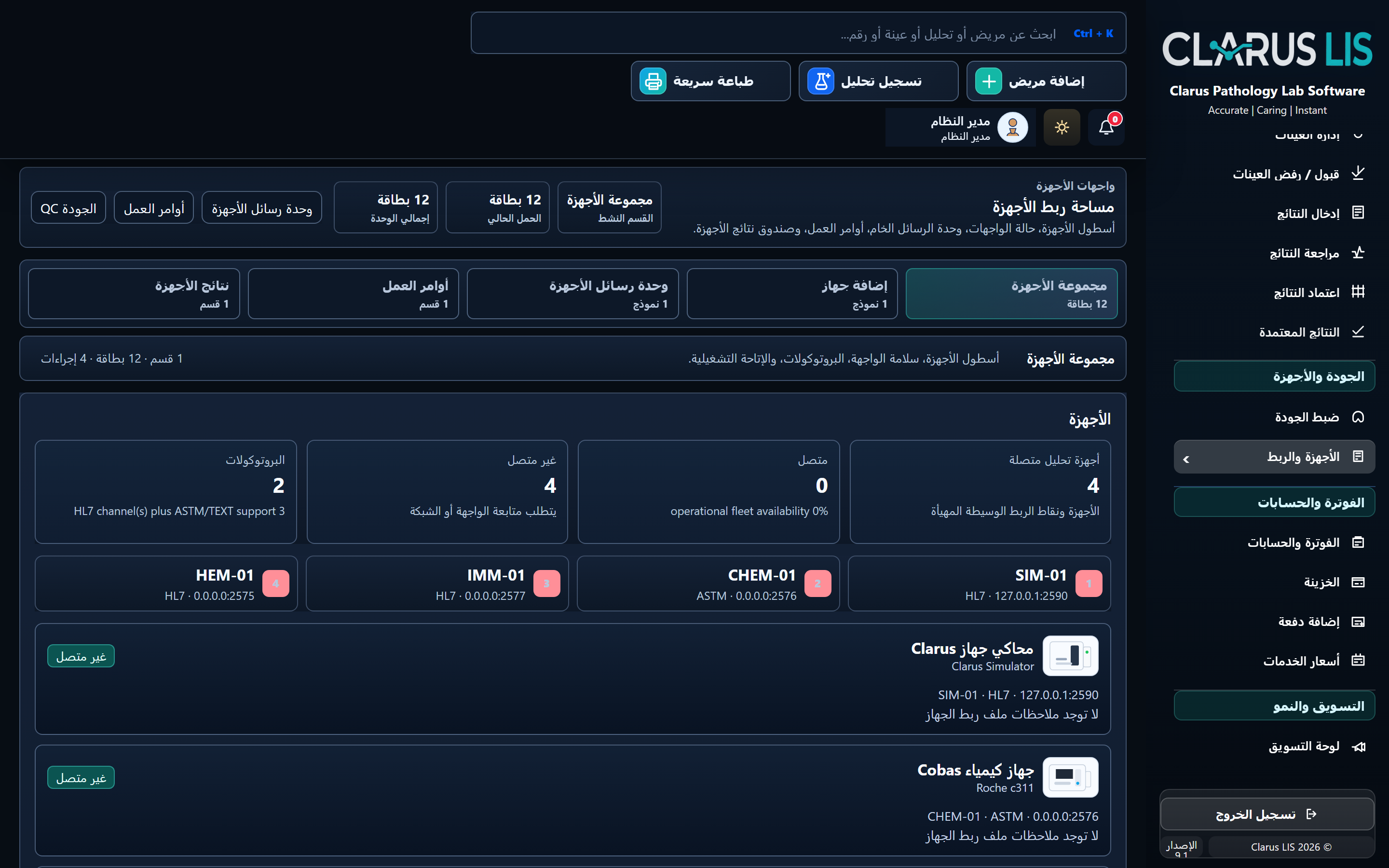Collapse the التسويق والنمو section header
The height and width of the screenshot is (868, 1389).
coord(1274,705)
